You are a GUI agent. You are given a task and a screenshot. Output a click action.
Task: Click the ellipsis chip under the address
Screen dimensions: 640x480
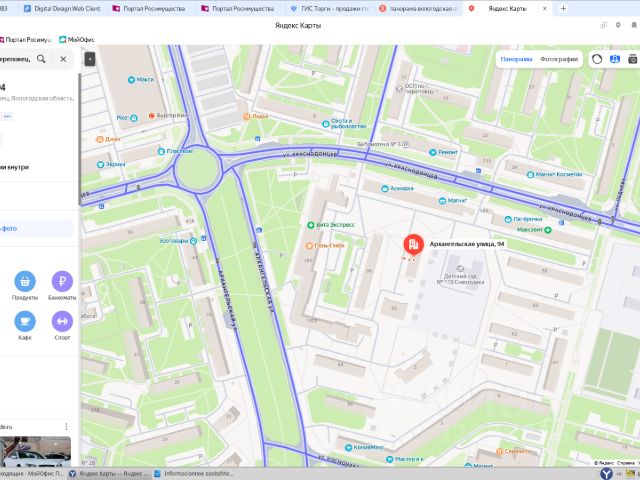7,116
